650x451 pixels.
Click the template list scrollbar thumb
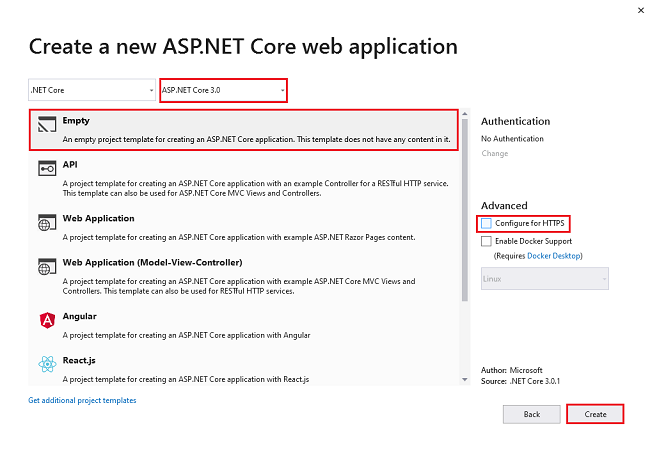[465, 210]
